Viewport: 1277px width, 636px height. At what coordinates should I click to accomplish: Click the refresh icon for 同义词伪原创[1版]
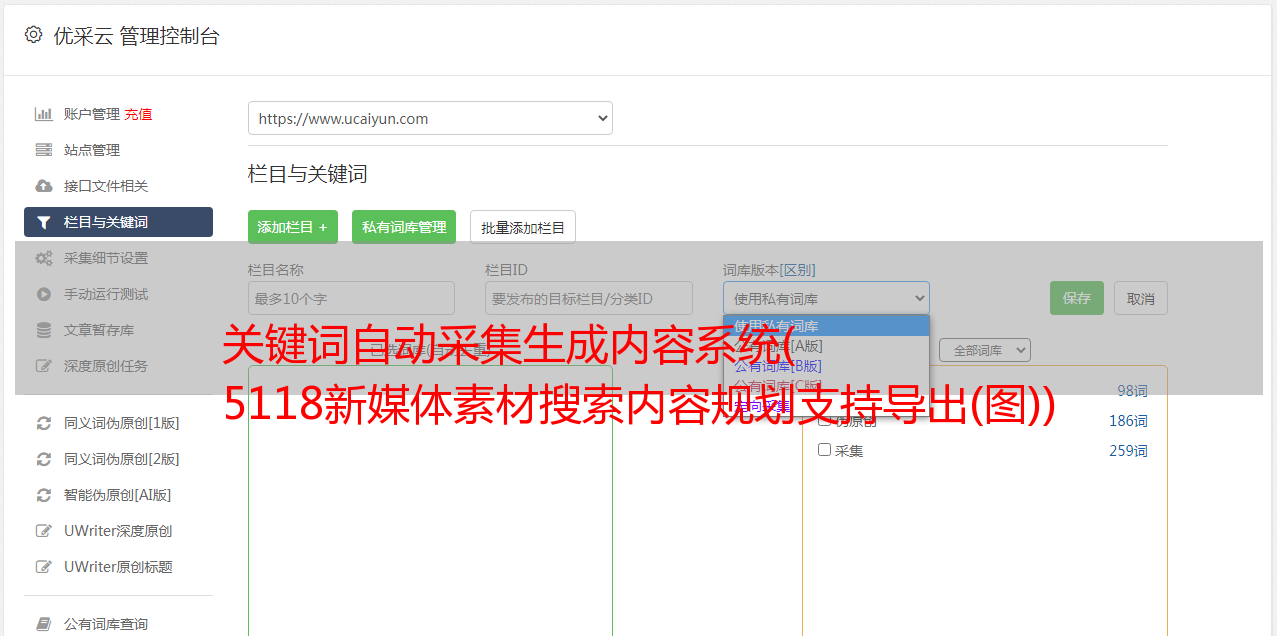(x=44, y=423)
